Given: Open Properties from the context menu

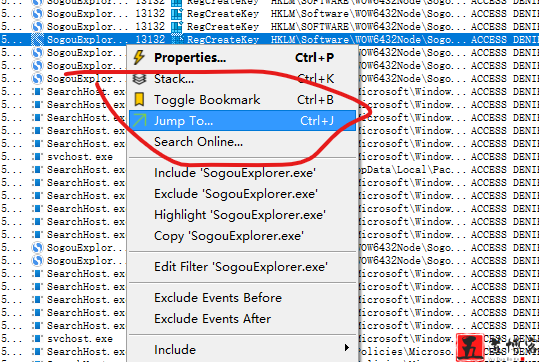Looking at the screenshot, I should (x=242, y=57).
